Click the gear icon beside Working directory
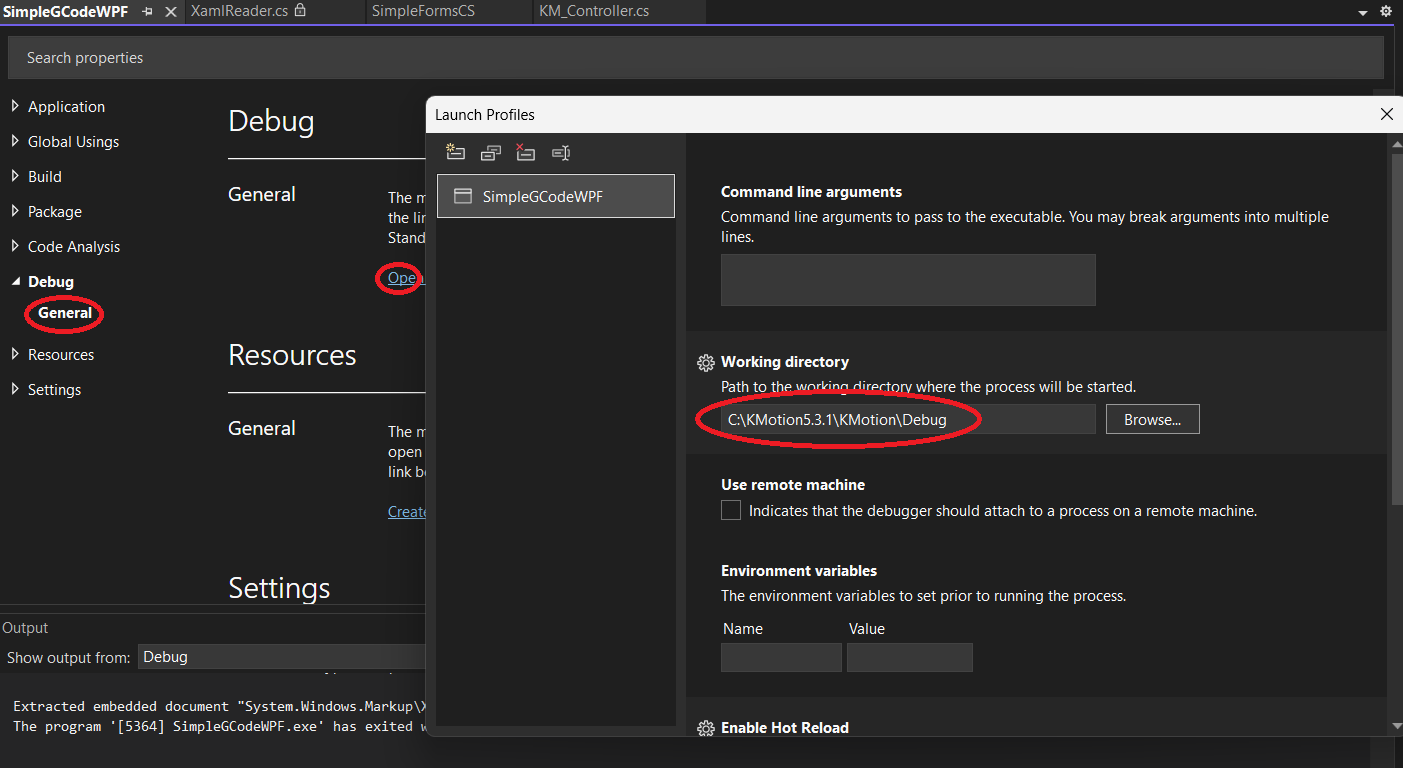Image resolution: width=1403 pixels, height=768 pixels. [x=705, y=363]
